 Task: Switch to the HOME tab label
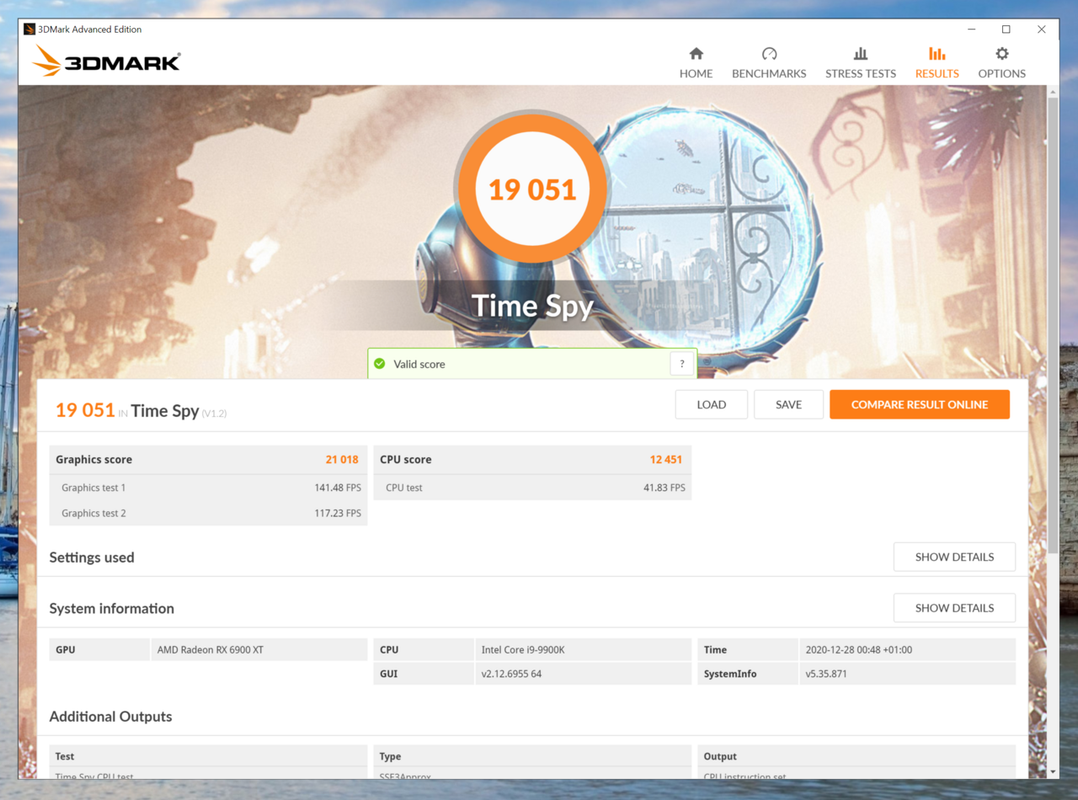pos(696,74)
